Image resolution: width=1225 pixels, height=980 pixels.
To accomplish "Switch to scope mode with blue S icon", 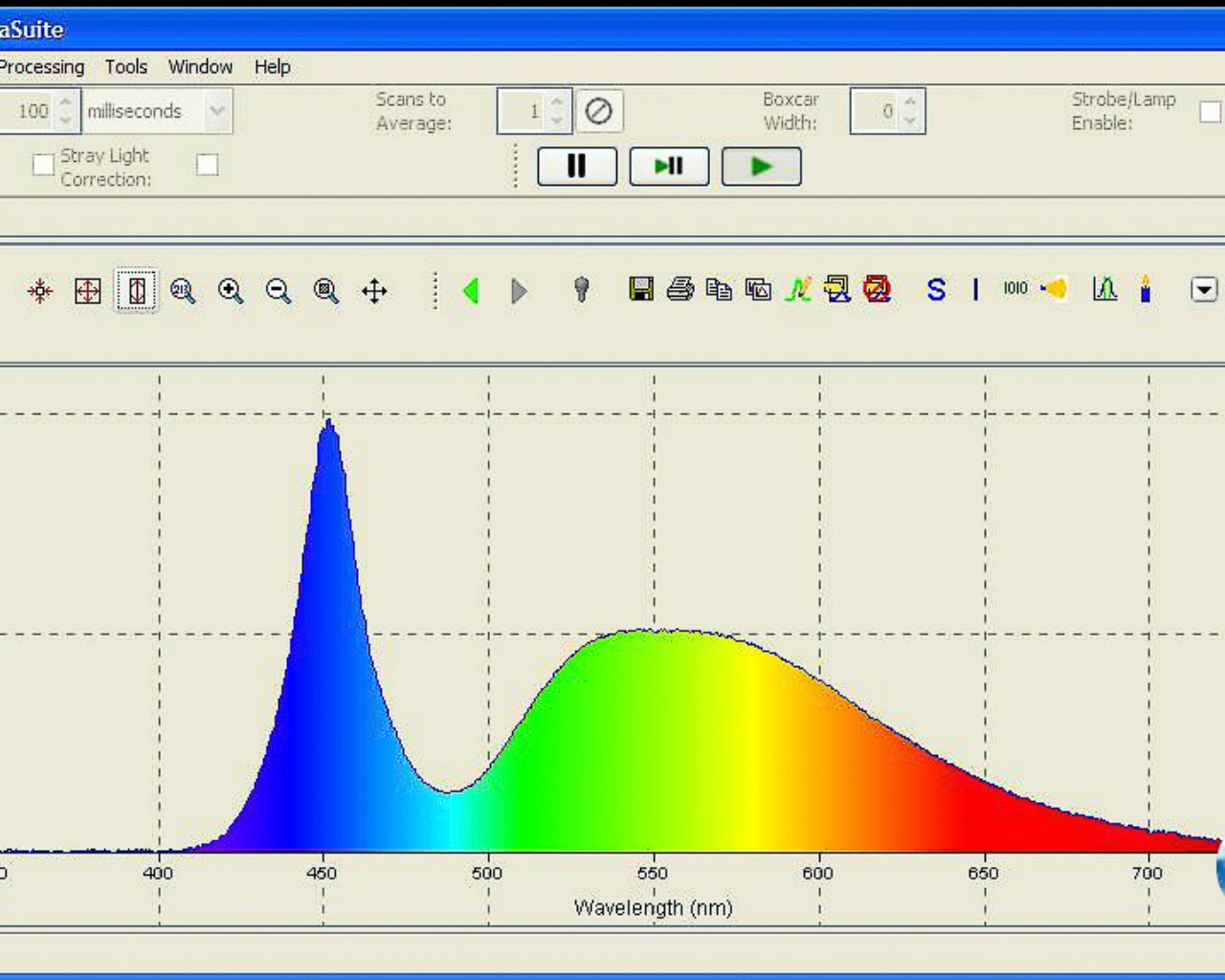I will tap(936, 290).
